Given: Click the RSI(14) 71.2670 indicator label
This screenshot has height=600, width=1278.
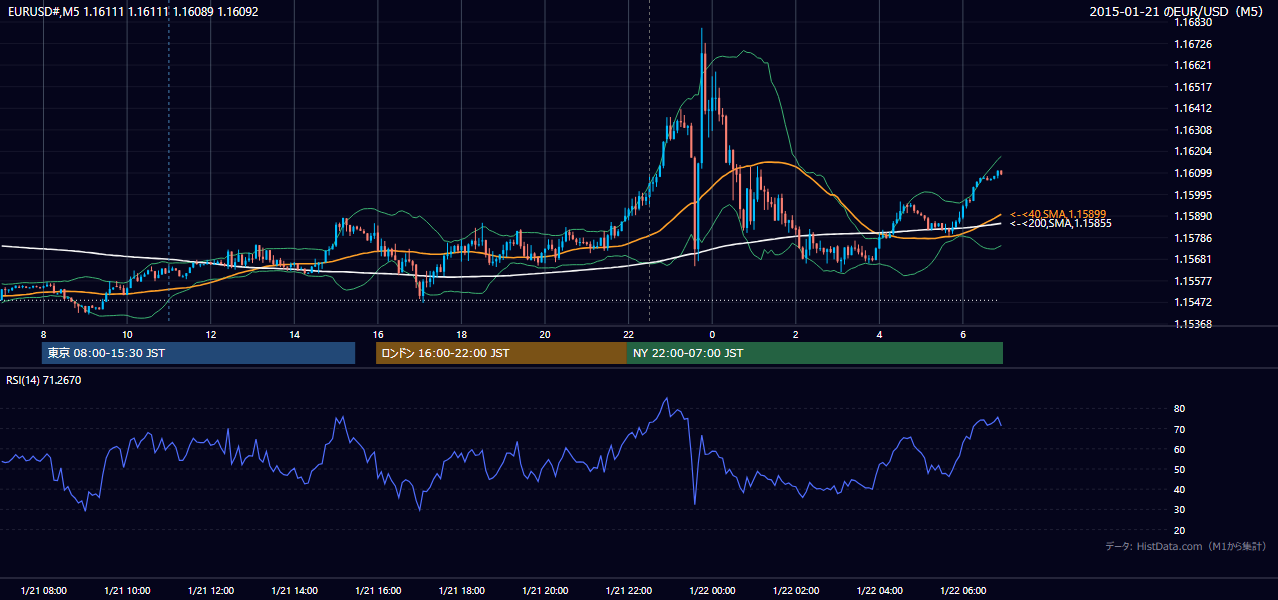Looking at the screenshot, I should coord(44,380).
